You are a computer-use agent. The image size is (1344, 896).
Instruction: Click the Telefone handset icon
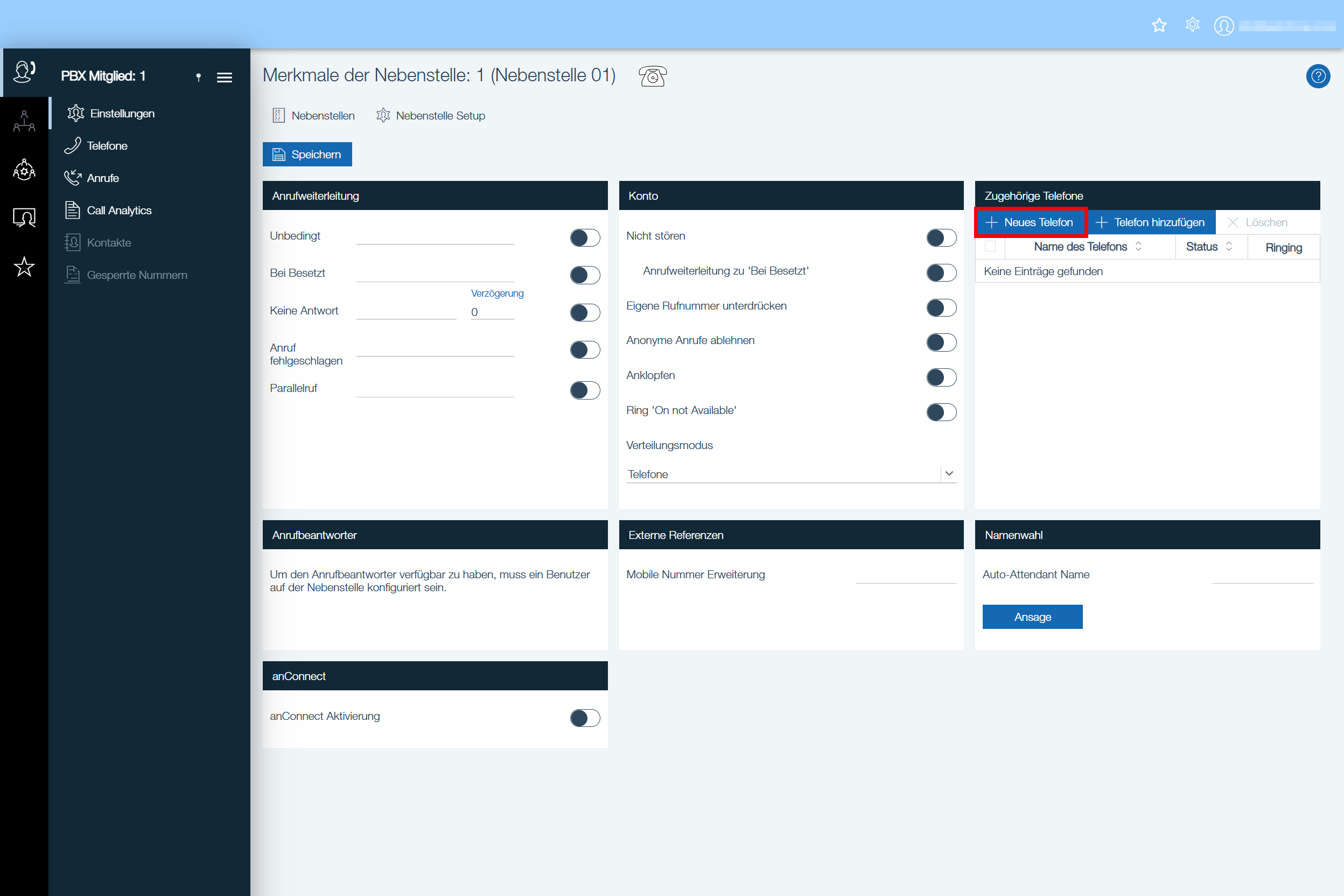73,146
